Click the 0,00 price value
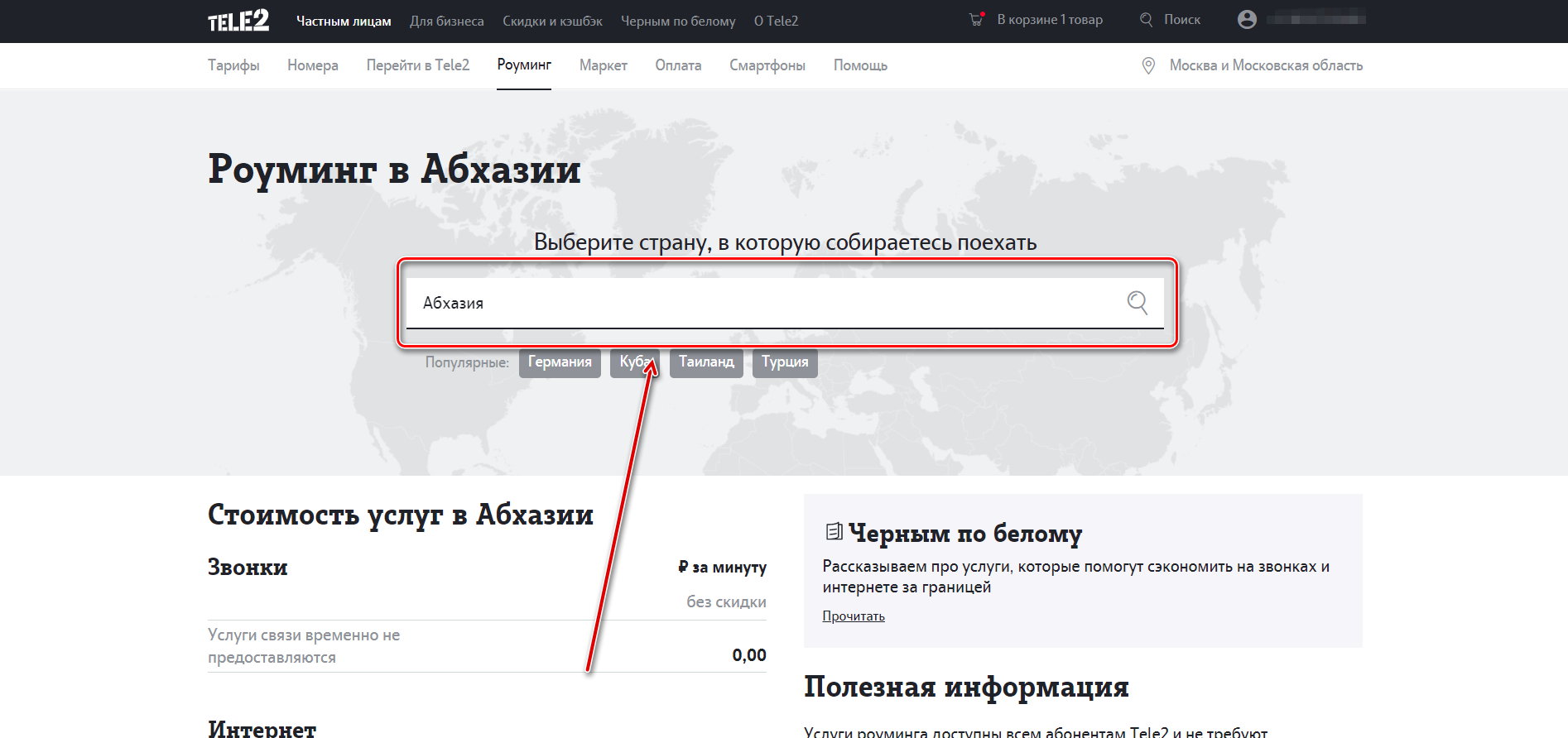Screen dimensions: 1568x738 749,655
